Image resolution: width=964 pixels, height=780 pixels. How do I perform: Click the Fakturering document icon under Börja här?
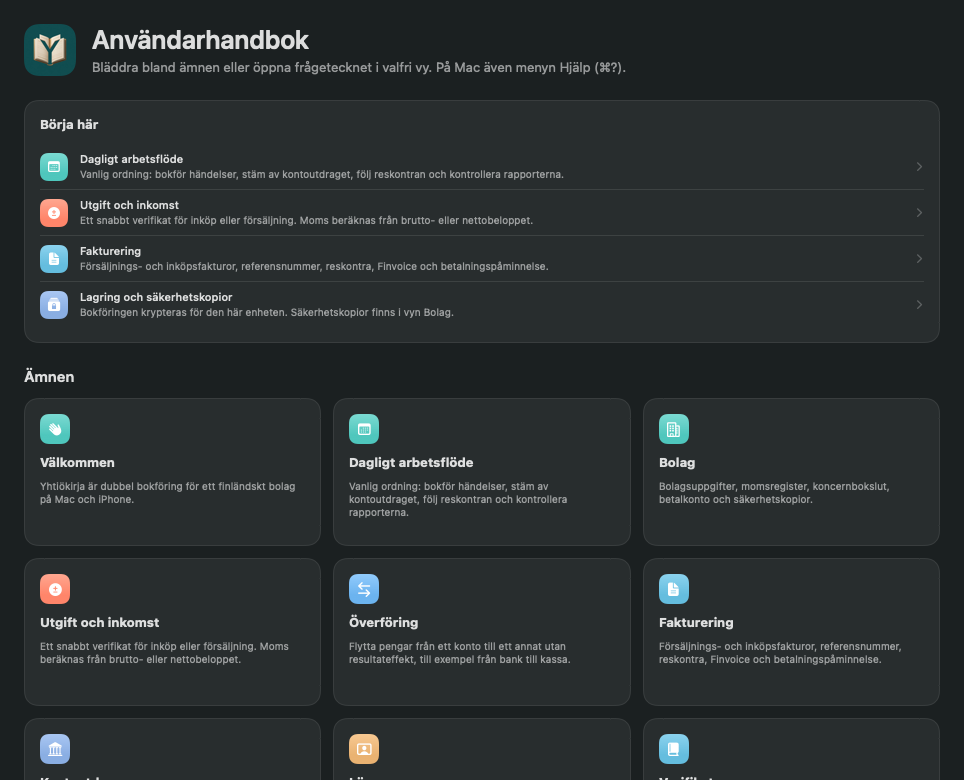54,259
